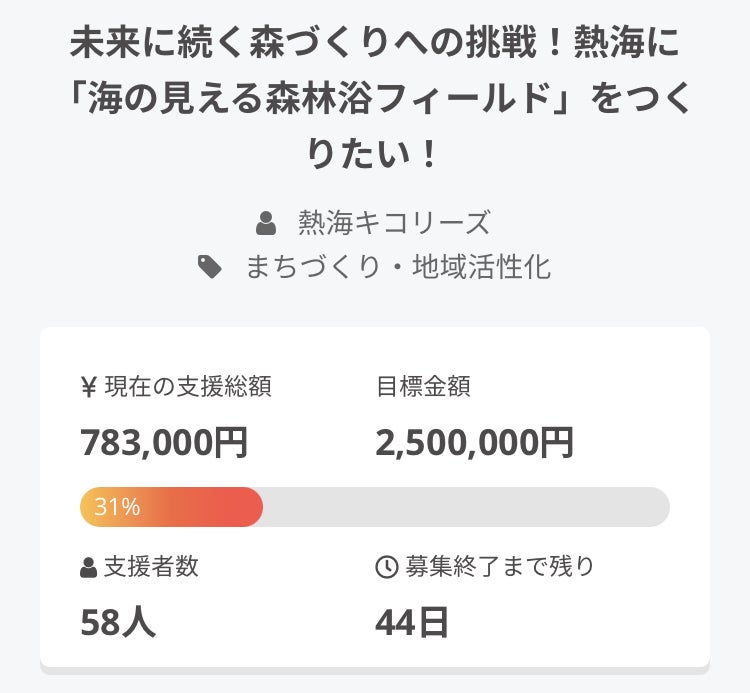The height and width of the screenshot is (693, 750).
Task: Click the 2,500,000円 goal amount
Action: point(474,441)
